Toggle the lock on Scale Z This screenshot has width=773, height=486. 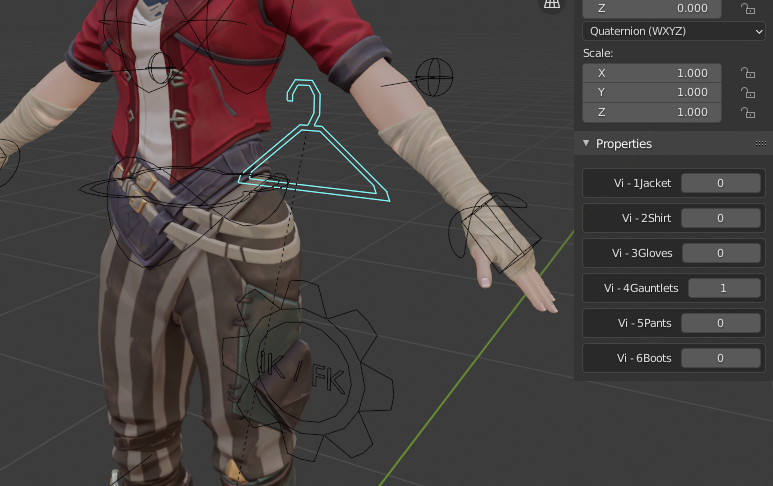click(746, 113)
